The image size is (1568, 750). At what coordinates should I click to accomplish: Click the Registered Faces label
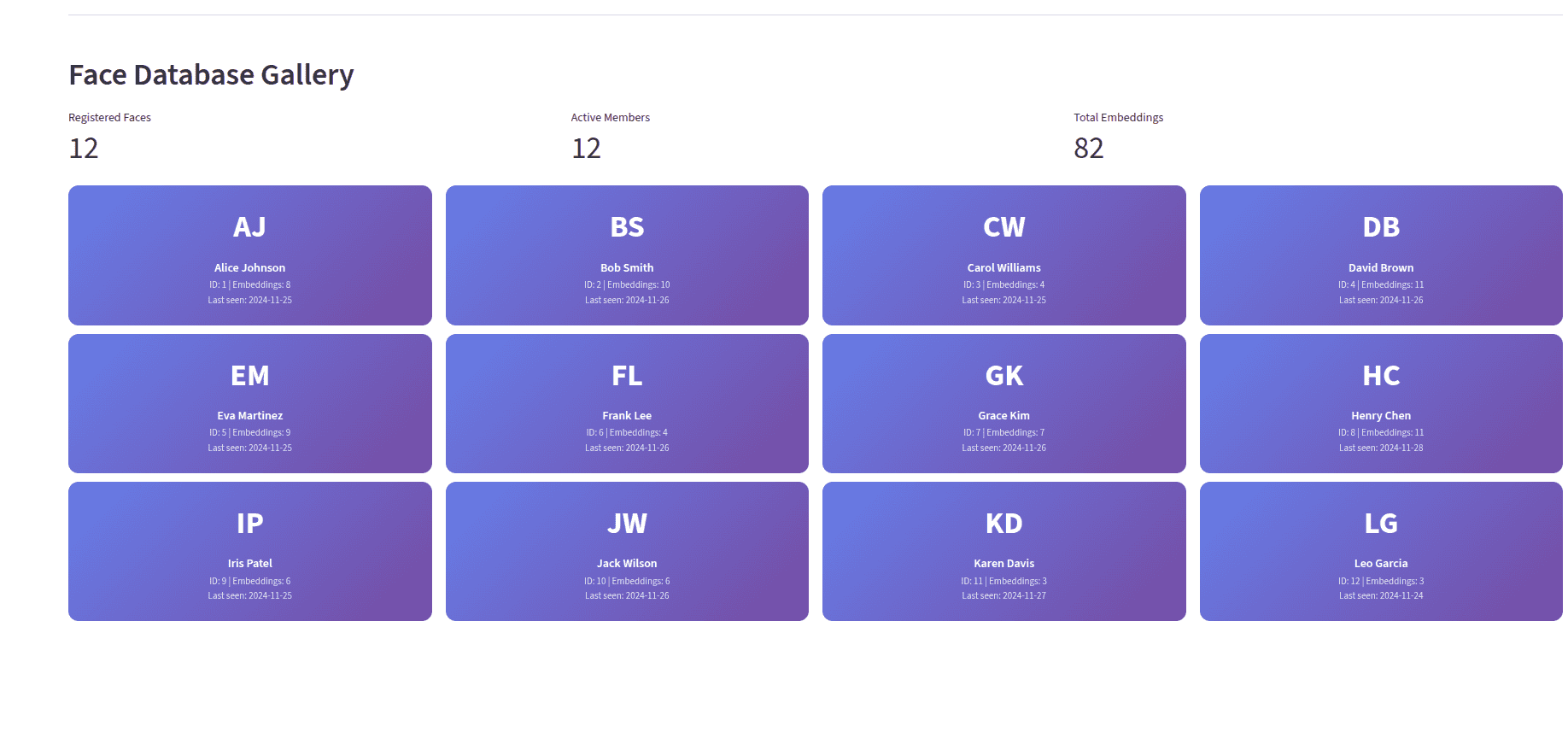(109, 118)
